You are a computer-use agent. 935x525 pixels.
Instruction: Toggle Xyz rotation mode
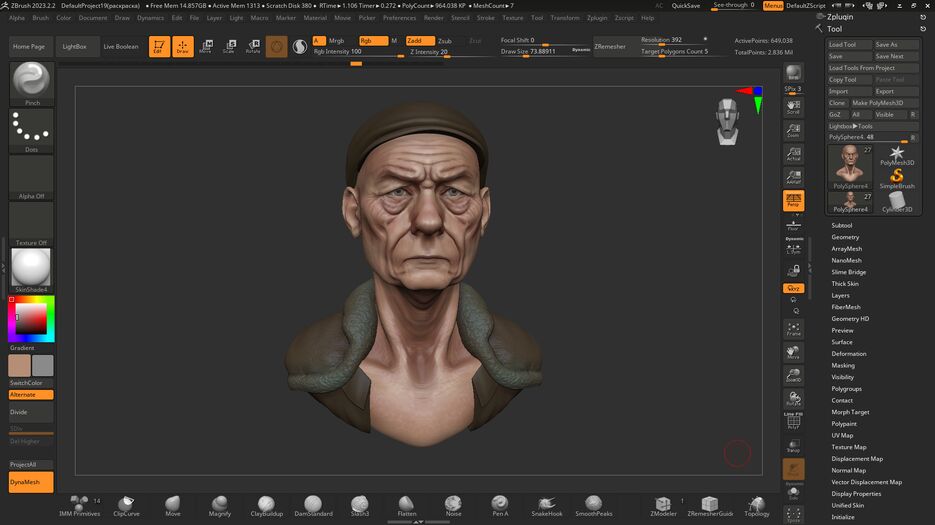793,288
